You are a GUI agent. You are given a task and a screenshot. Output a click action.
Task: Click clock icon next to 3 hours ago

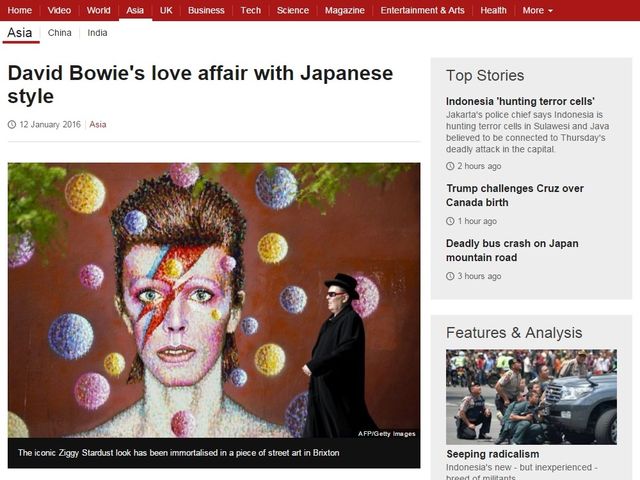(451, 276)
